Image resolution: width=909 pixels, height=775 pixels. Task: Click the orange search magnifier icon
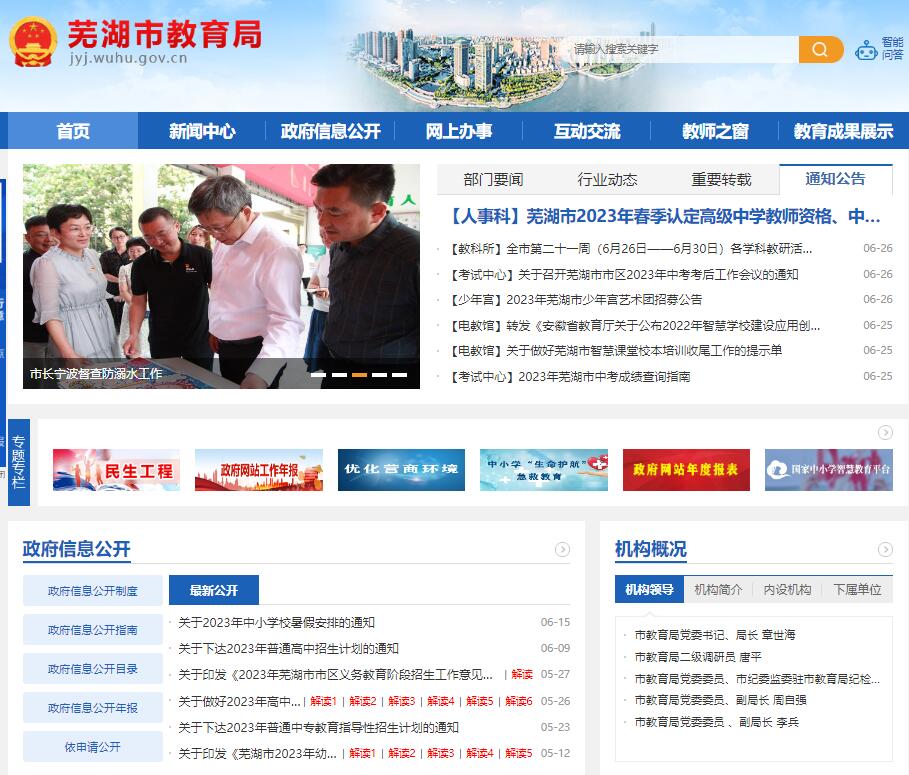tap(821, 48)
